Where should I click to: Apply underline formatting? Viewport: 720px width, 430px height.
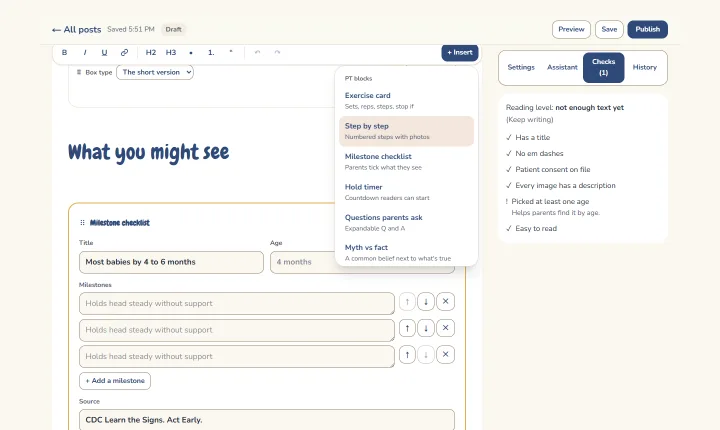pyautogui.click(x=104, y=52)
